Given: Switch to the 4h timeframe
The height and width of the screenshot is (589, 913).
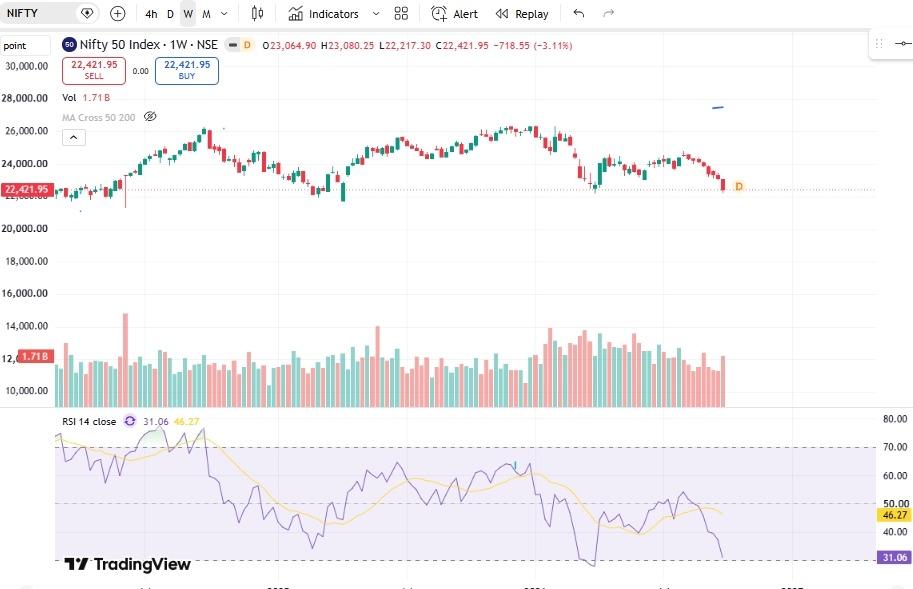Looking at the screenshot, I should click(x=151, y=14).
